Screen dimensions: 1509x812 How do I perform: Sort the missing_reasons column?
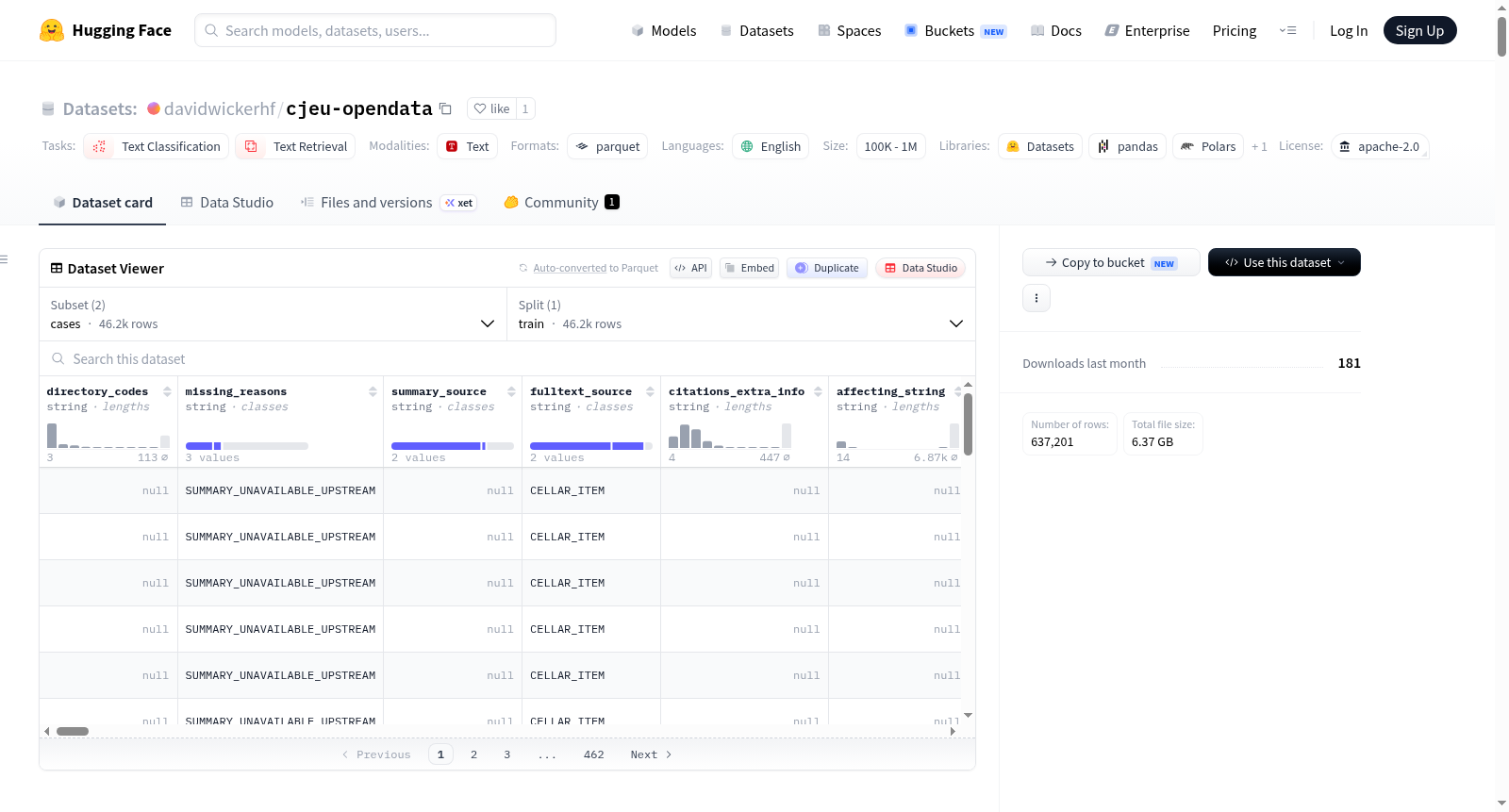[x=373, y=391]
